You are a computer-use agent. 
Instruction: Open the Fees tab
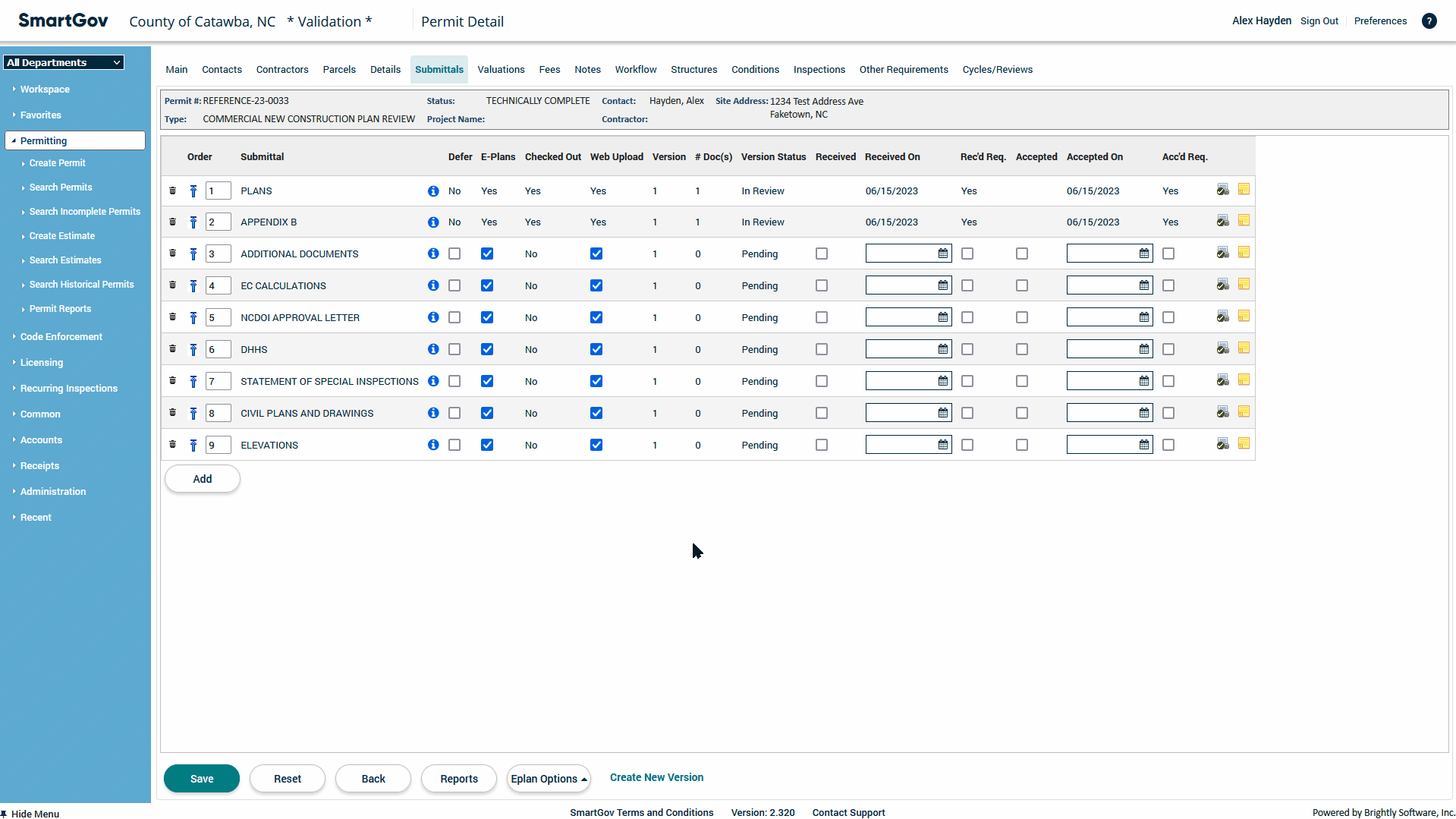click(x=549, y=69)
